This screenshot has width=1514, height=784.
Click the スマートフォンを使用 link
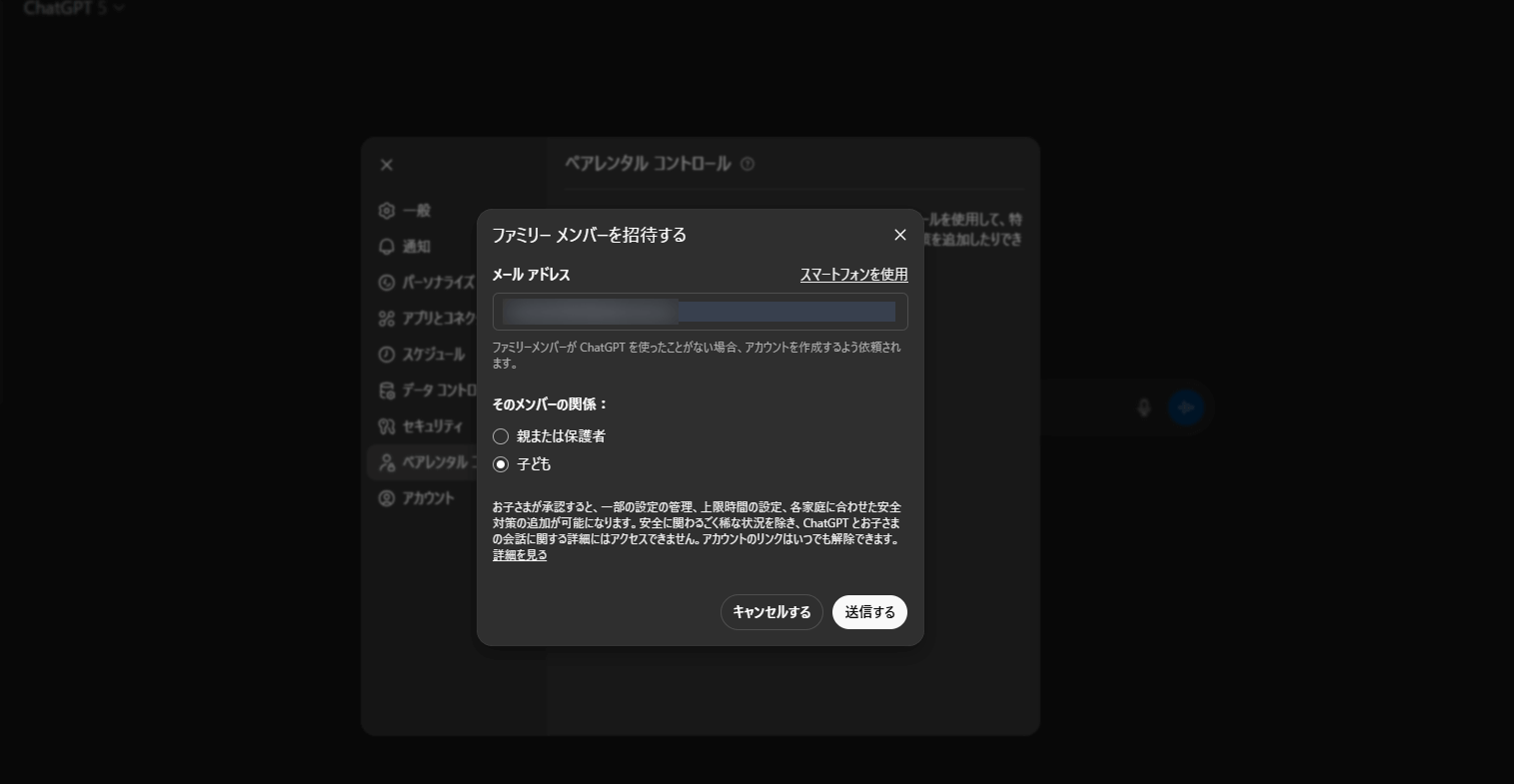tap(853, 275)
